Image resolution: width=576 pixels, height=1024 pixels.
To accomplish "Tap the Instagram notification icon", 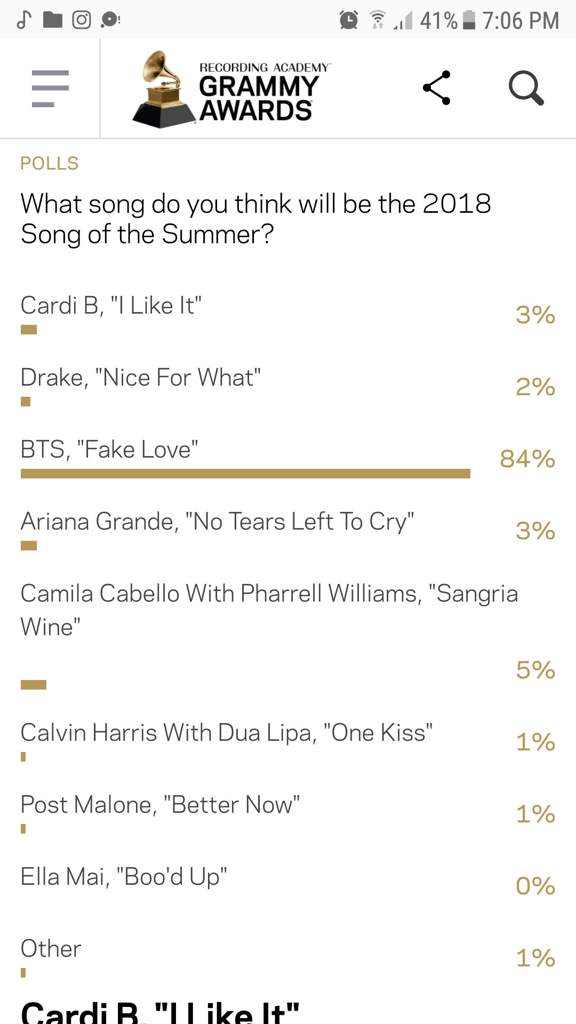I will click(x=80, y=20).
